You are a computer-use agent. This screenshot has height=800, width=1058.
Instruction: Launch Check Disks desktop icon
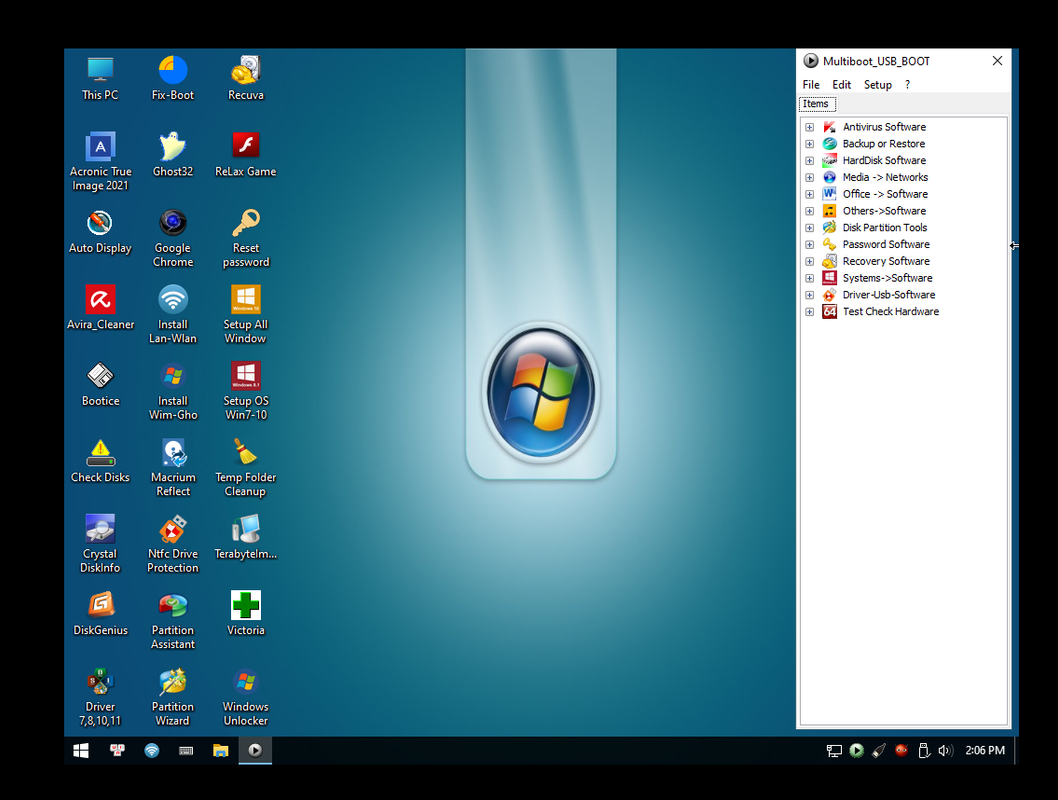(100, 461)
